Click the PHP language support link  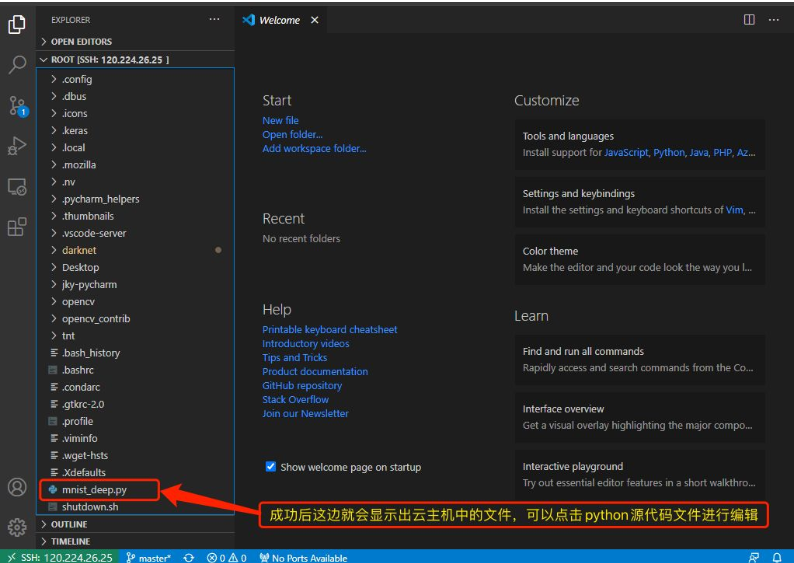[x=722, y=152]
